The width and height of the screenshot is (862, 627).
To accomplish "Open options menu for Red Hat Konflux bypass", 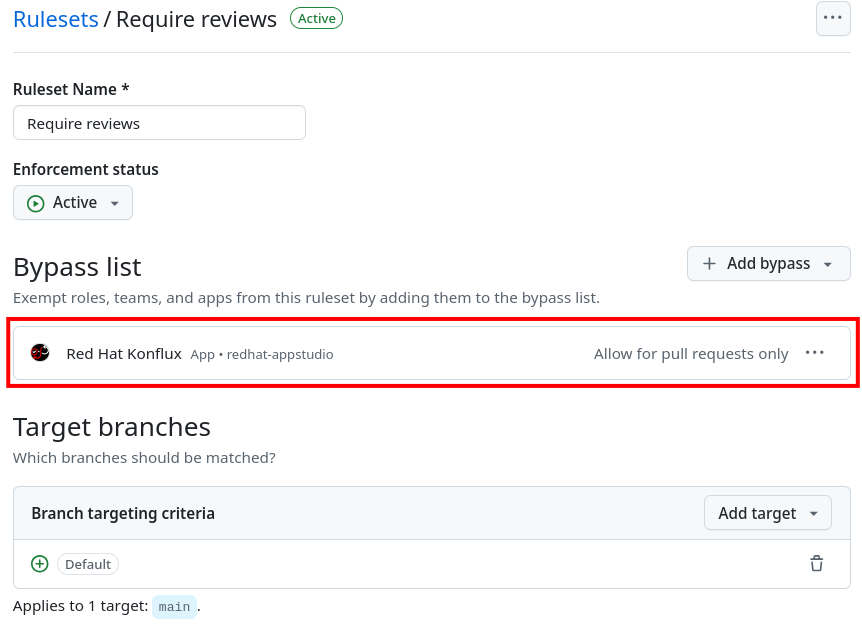I will [815, 352].
